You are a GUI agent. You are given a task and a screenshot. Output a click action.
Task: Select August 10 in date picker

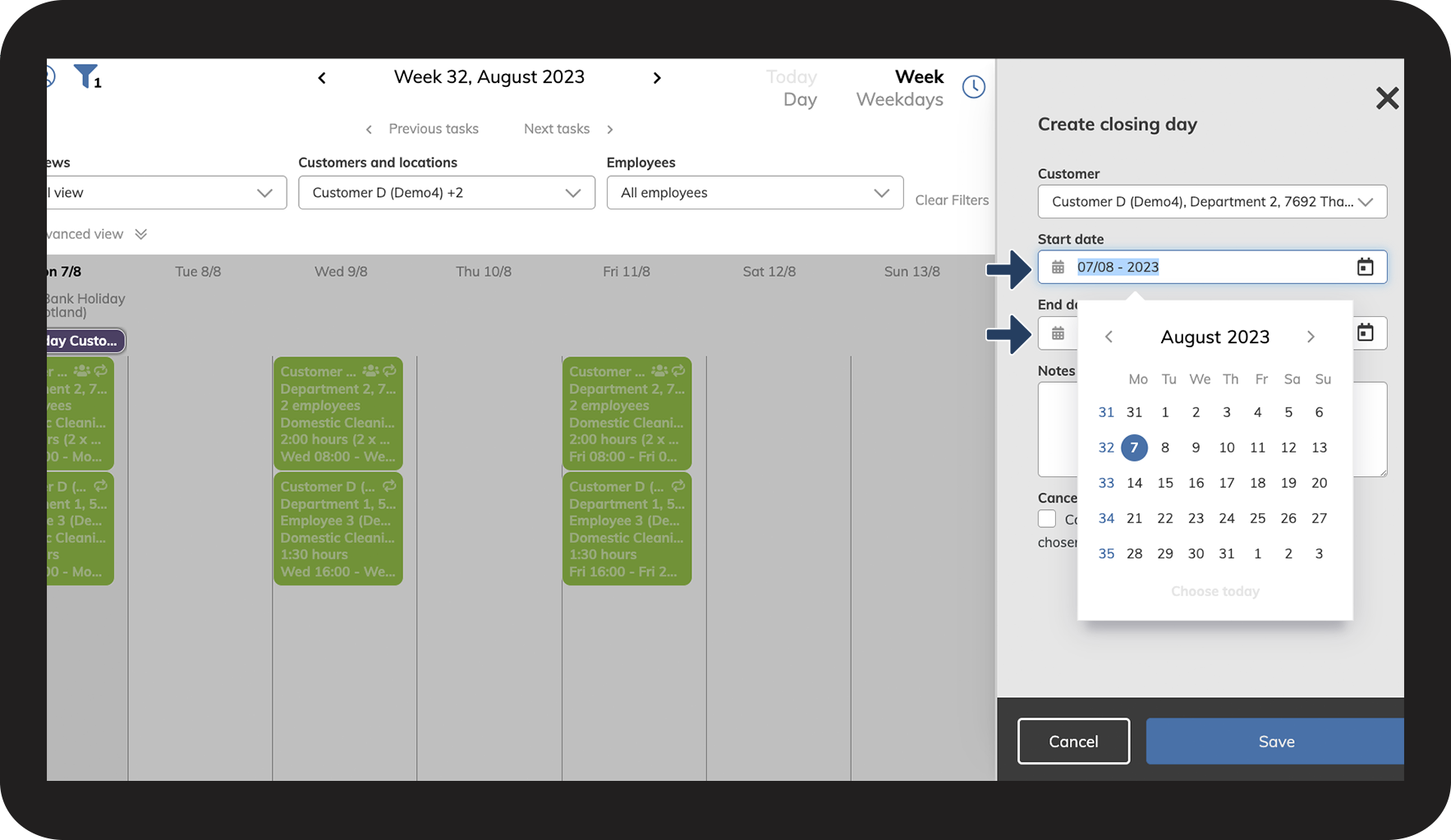(x=1227, y=448)
